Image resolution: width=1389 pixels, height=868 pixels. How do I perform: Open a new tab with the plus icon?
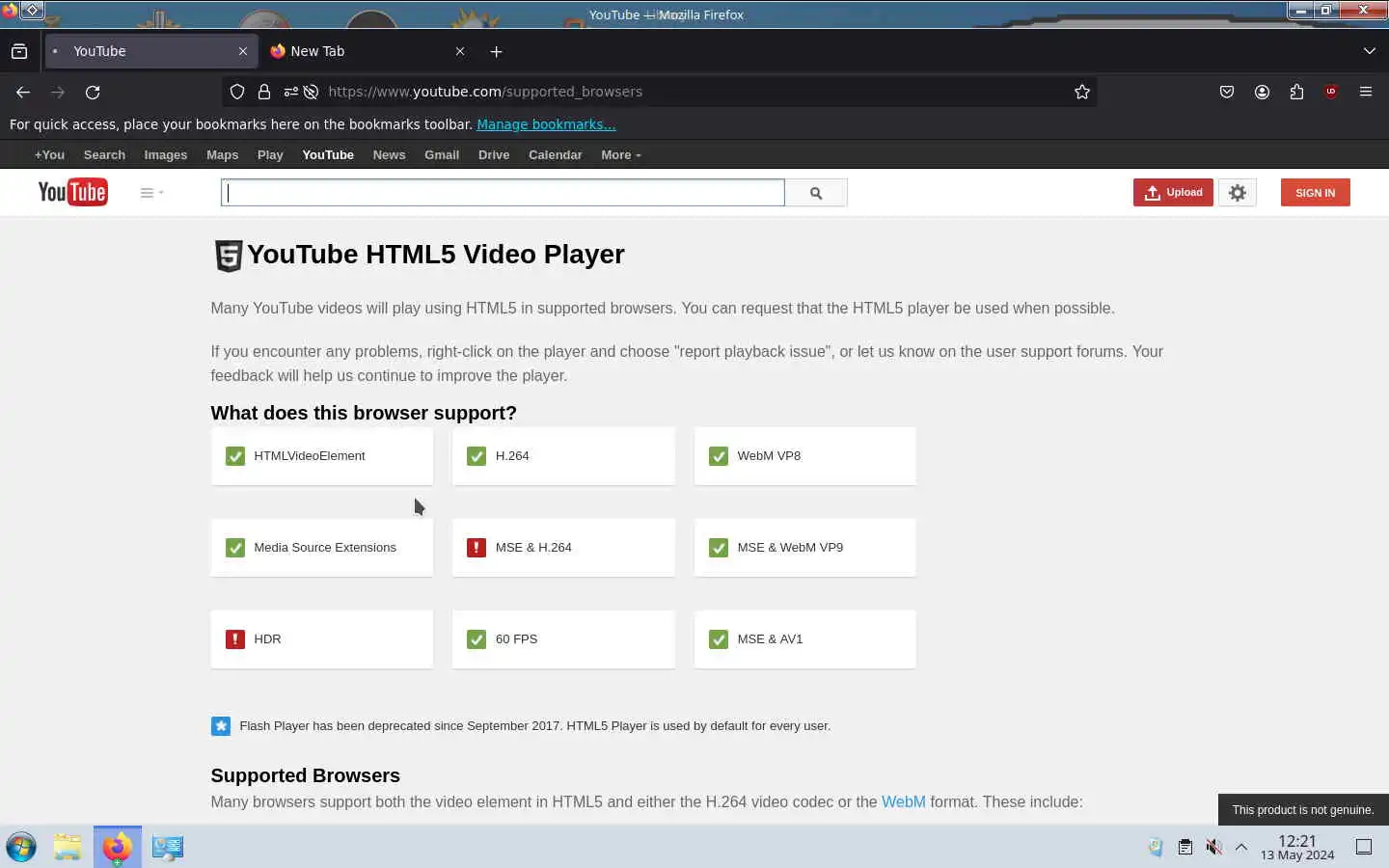click(x=496, y=51)
